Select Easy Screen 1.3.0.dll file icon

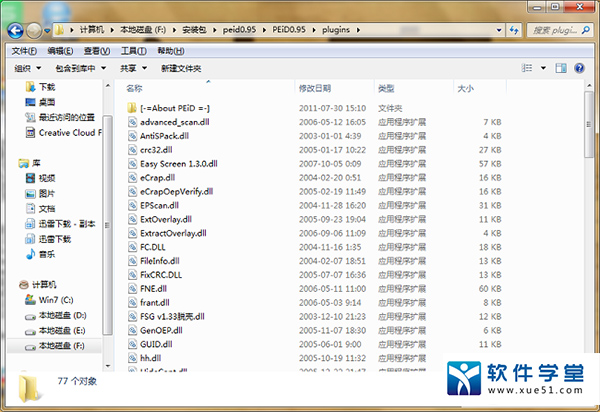tap(132, 164)
